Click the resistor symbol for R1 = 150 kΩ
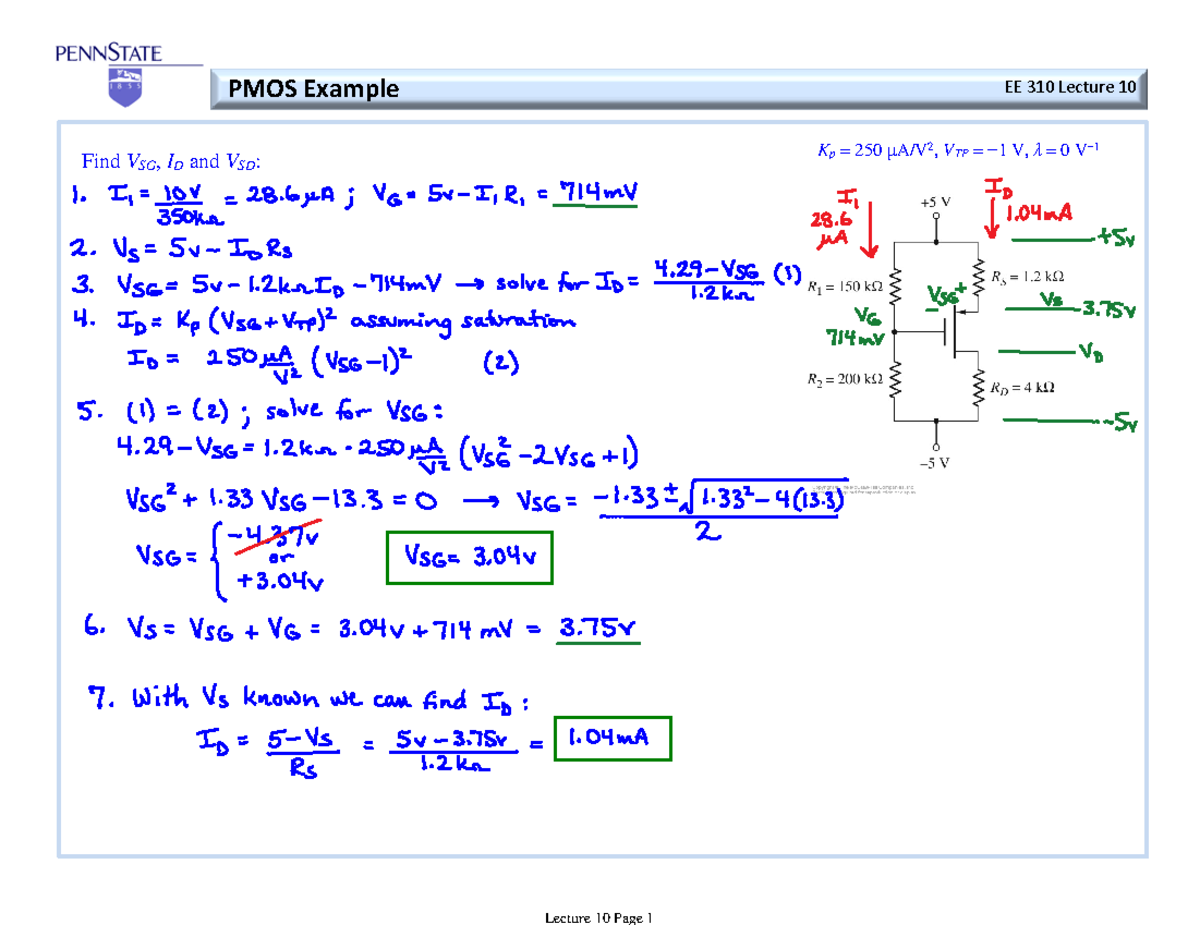 (x=895, y=285)
